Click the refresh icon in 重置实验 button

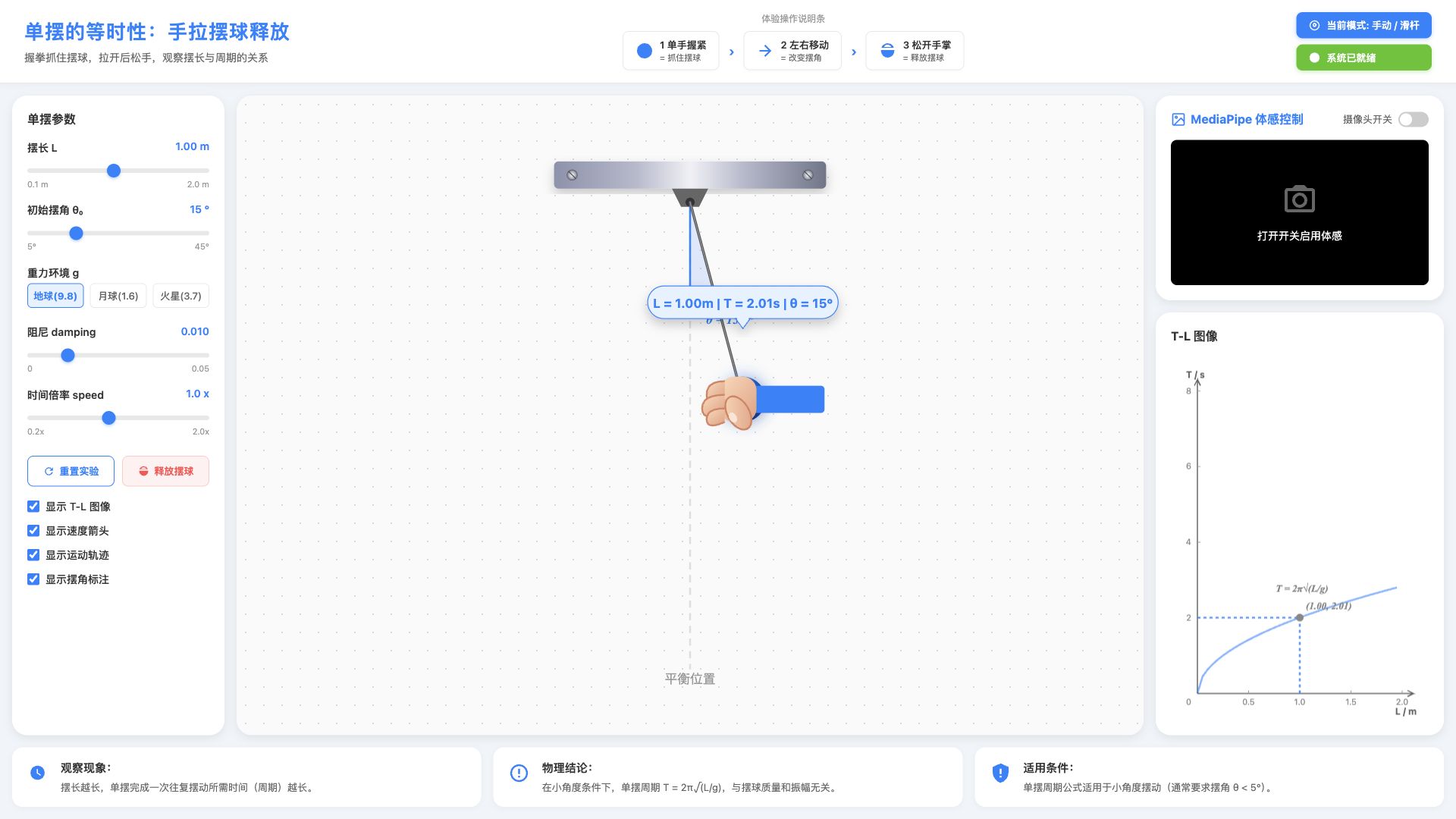[x=49, y=471]
